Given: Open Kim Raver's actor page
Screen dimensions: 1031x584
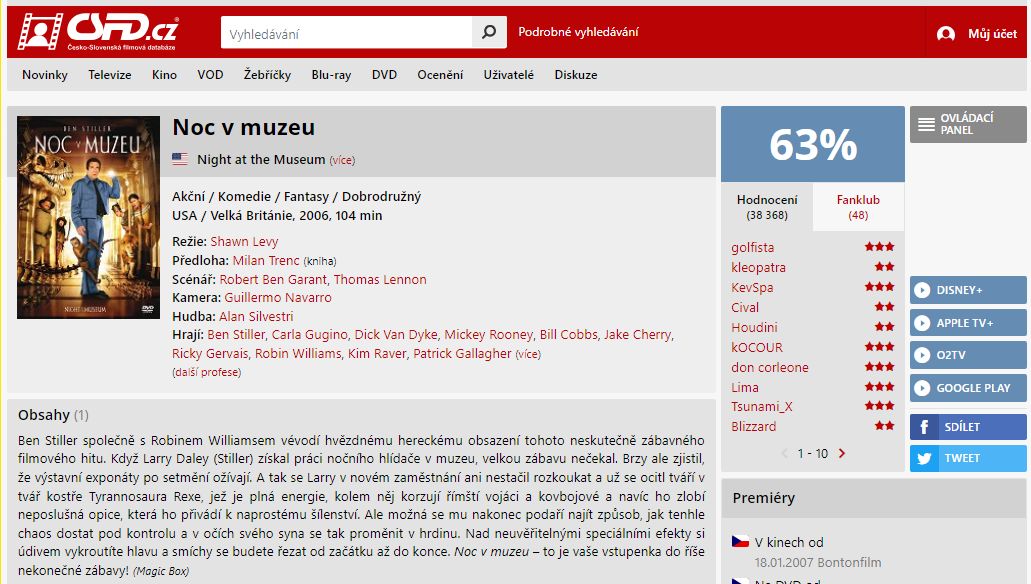Looking at the screenshot, I should 377,353.
